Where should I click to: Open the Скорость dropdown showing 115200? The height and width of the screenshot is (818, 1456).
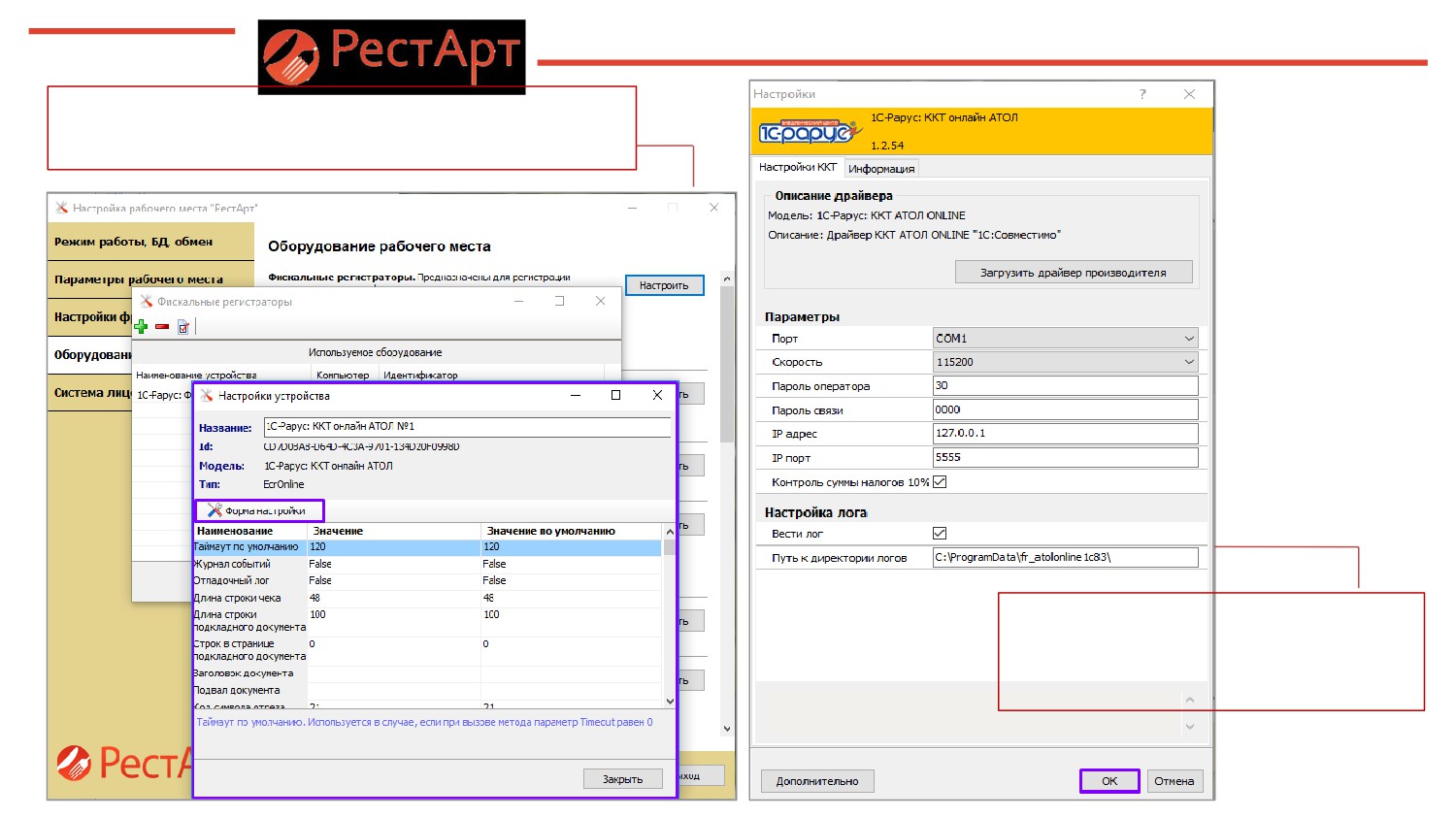pyautogui.click(x=1065, y=362)
